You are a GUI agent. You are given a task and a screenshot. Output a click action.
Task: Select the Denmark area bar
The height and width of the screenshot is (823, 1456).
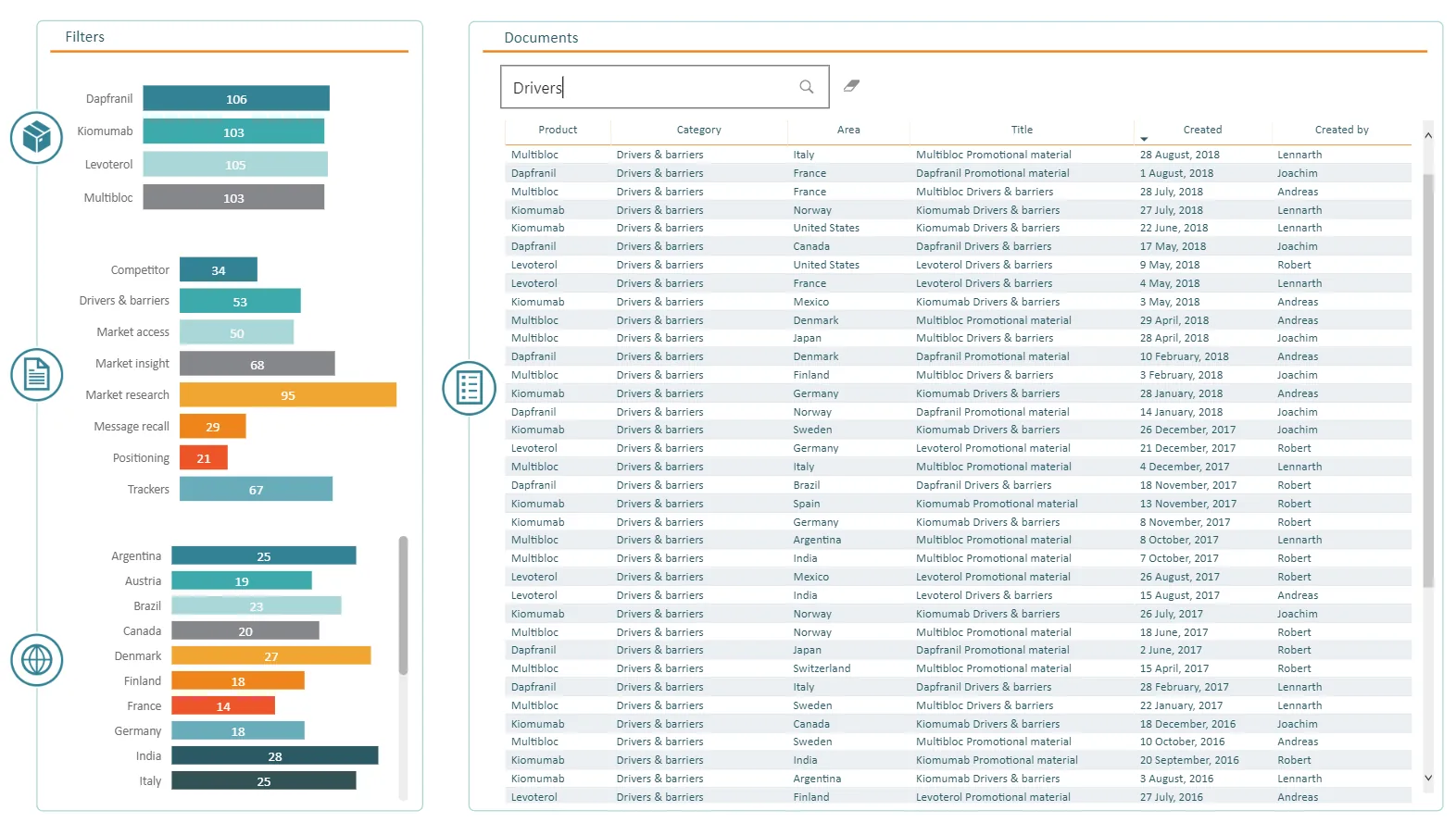tap(271, 655)
